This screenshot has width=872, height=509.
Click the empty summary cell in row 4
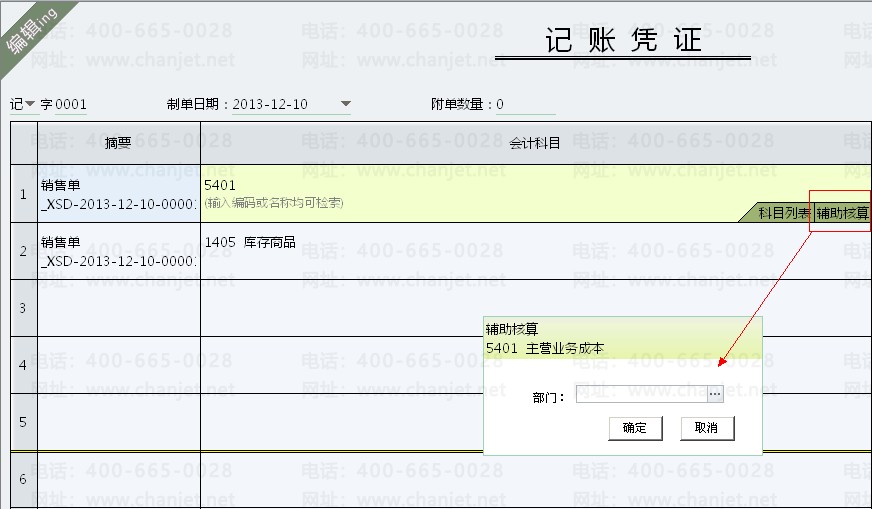(x=118, y=365)
